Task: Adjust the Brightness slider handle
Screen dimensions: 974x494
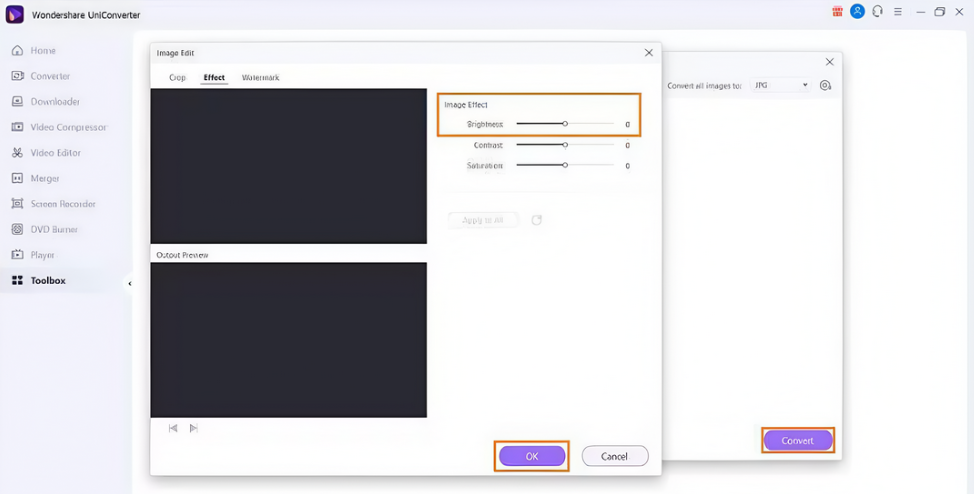Action: click(x=565, y=124)
